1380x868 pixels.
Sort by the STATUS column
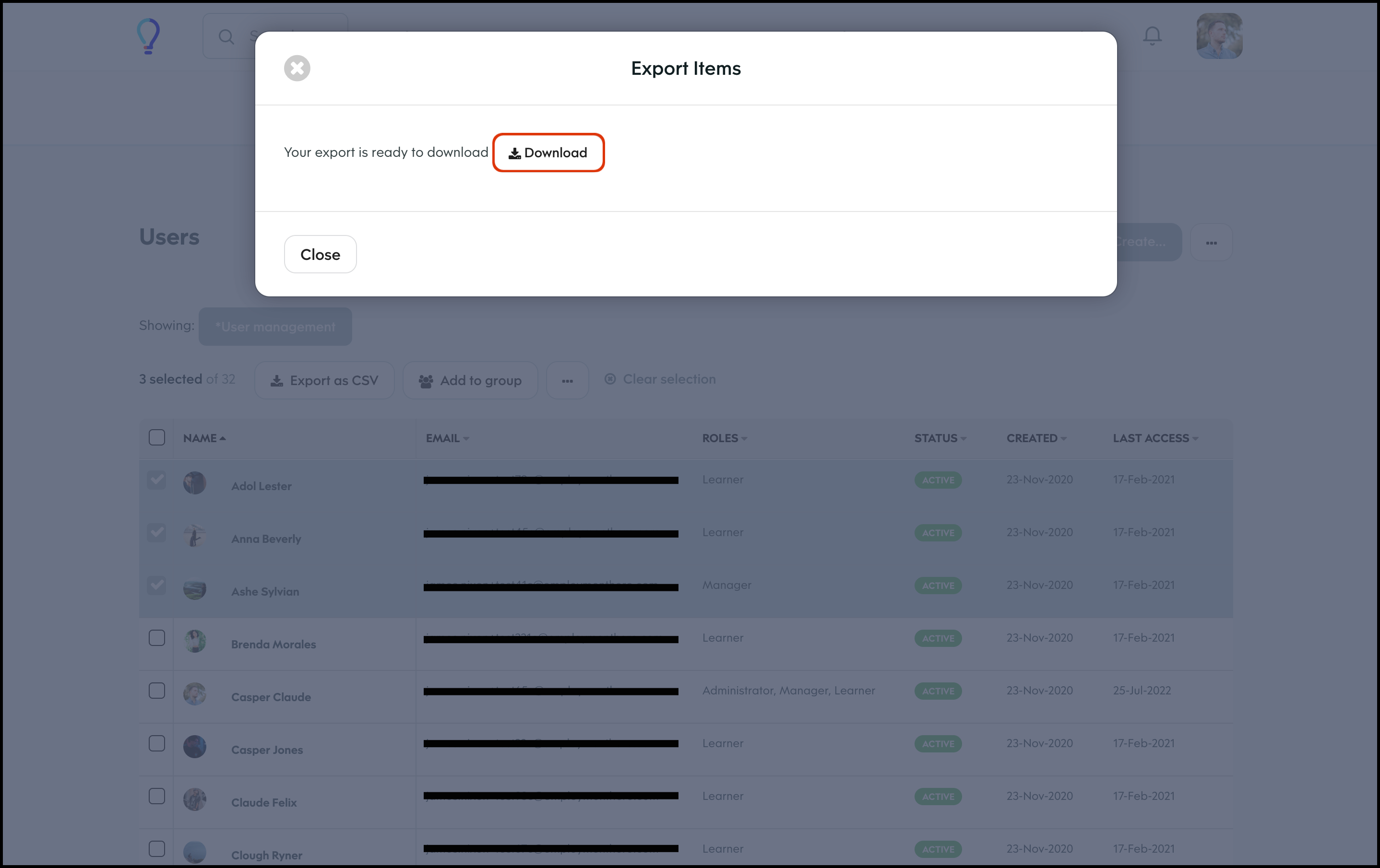(940, 438)
